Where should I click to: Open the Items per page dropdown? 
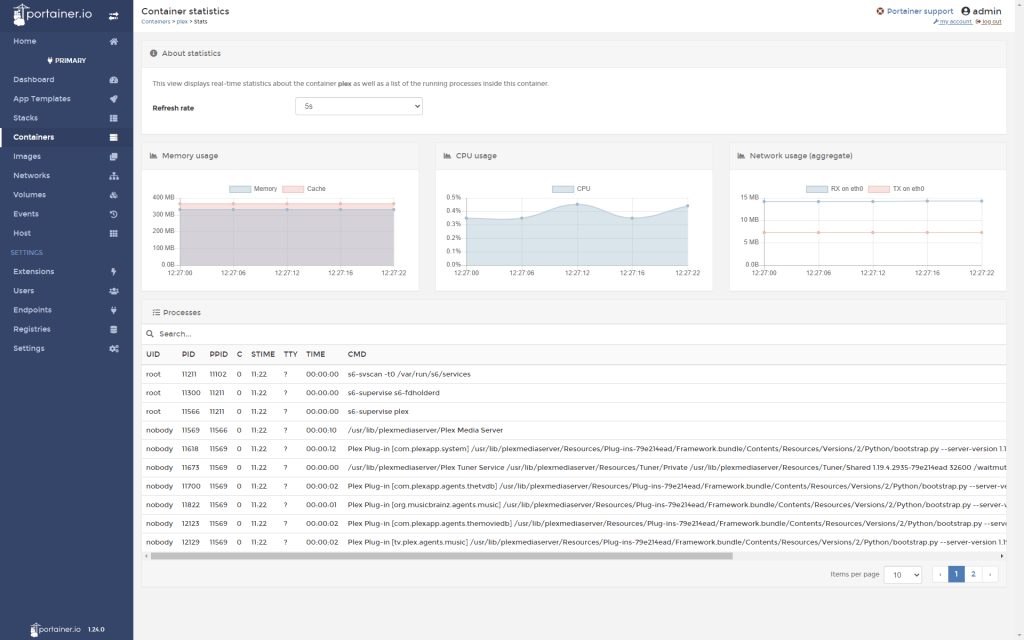point(902,575)
